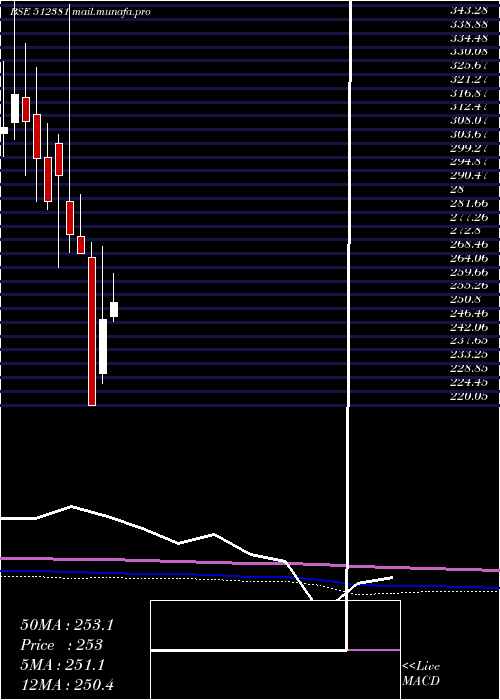Click the blue moving average line

(250, 577)
